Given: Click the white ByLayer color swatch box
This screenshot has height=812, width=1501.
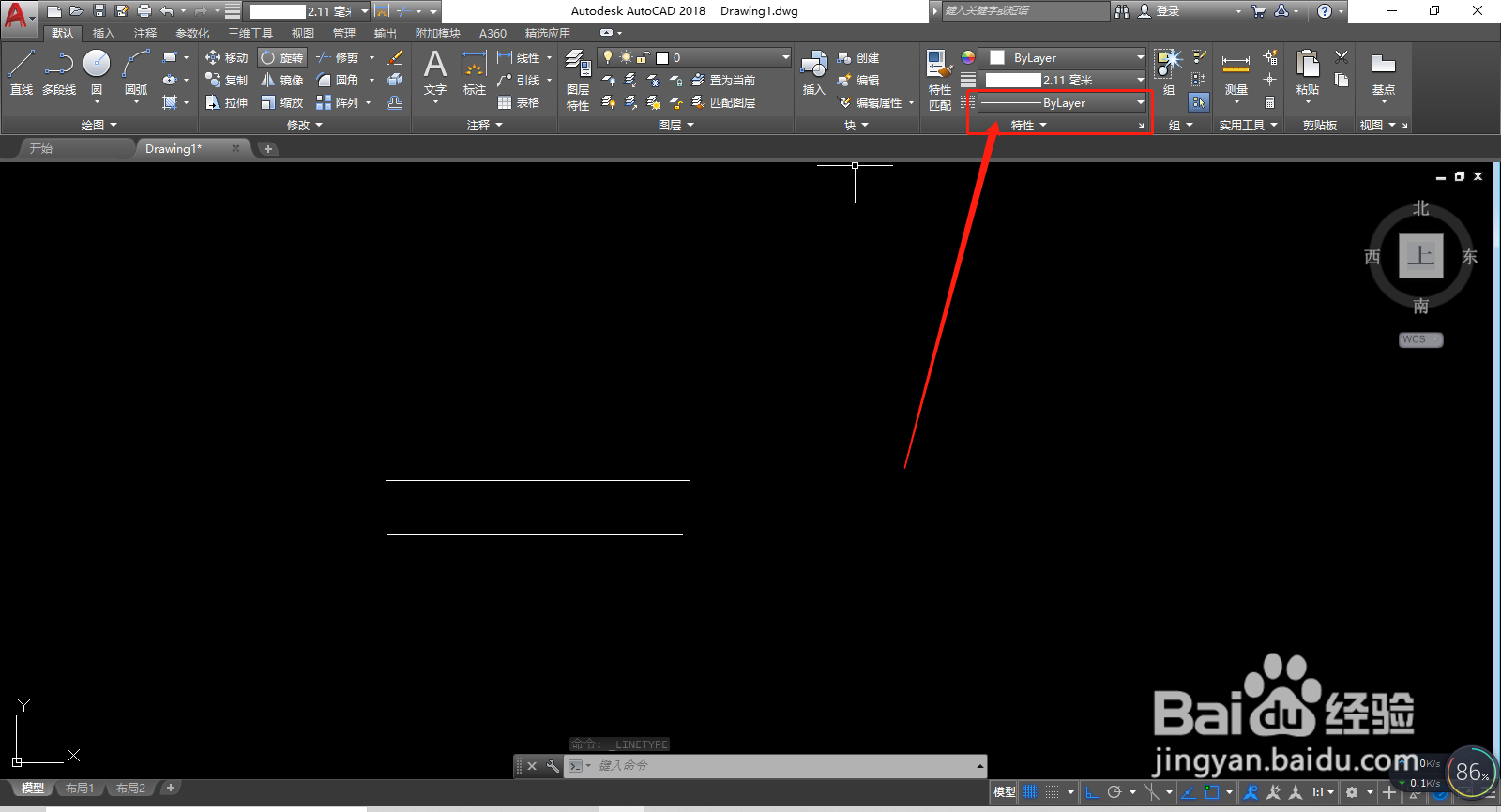Looking at the screenshot, I should click(997, 57).
